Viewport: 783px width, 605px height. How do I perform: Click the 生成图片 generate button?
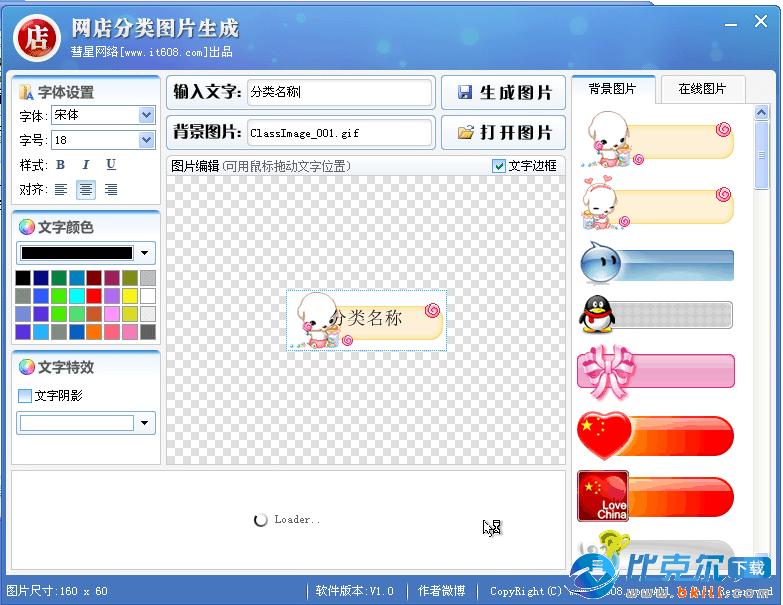[x=504, y=92]
